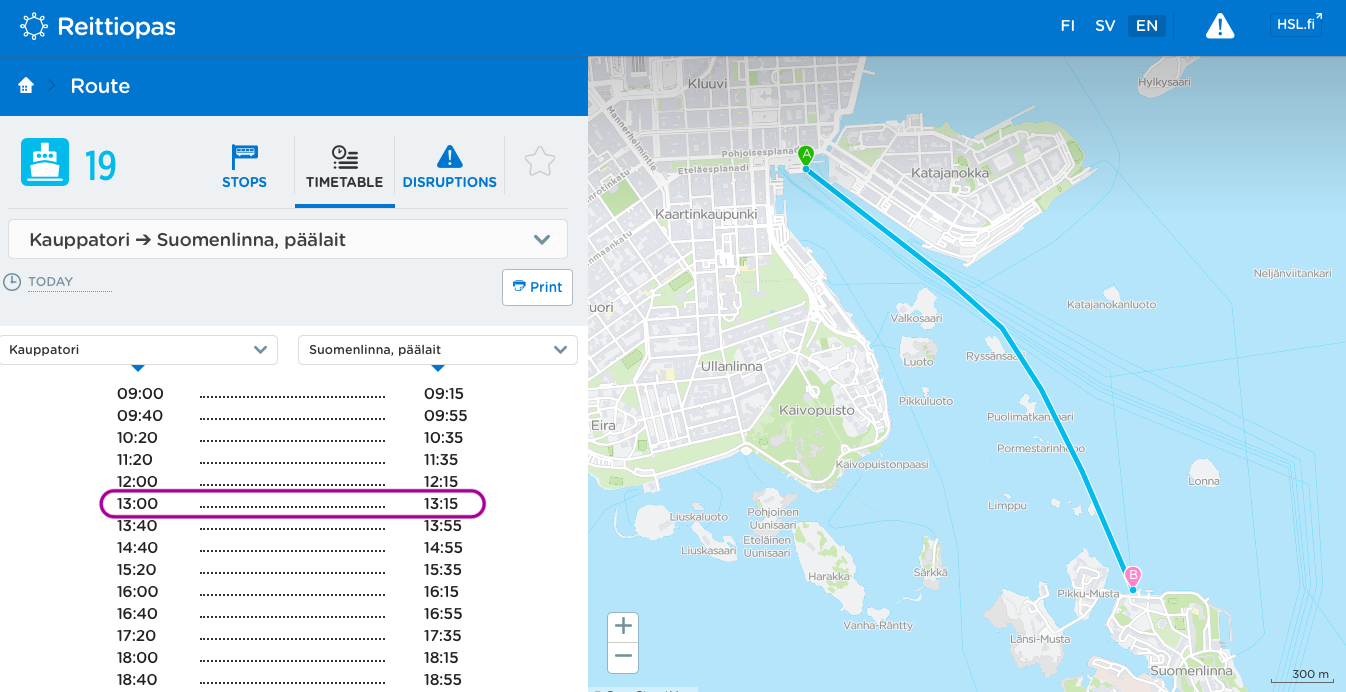Click the Reittiopas logo icon
Viewport: 1346px width, 692px height.
[x=34, y=27]
